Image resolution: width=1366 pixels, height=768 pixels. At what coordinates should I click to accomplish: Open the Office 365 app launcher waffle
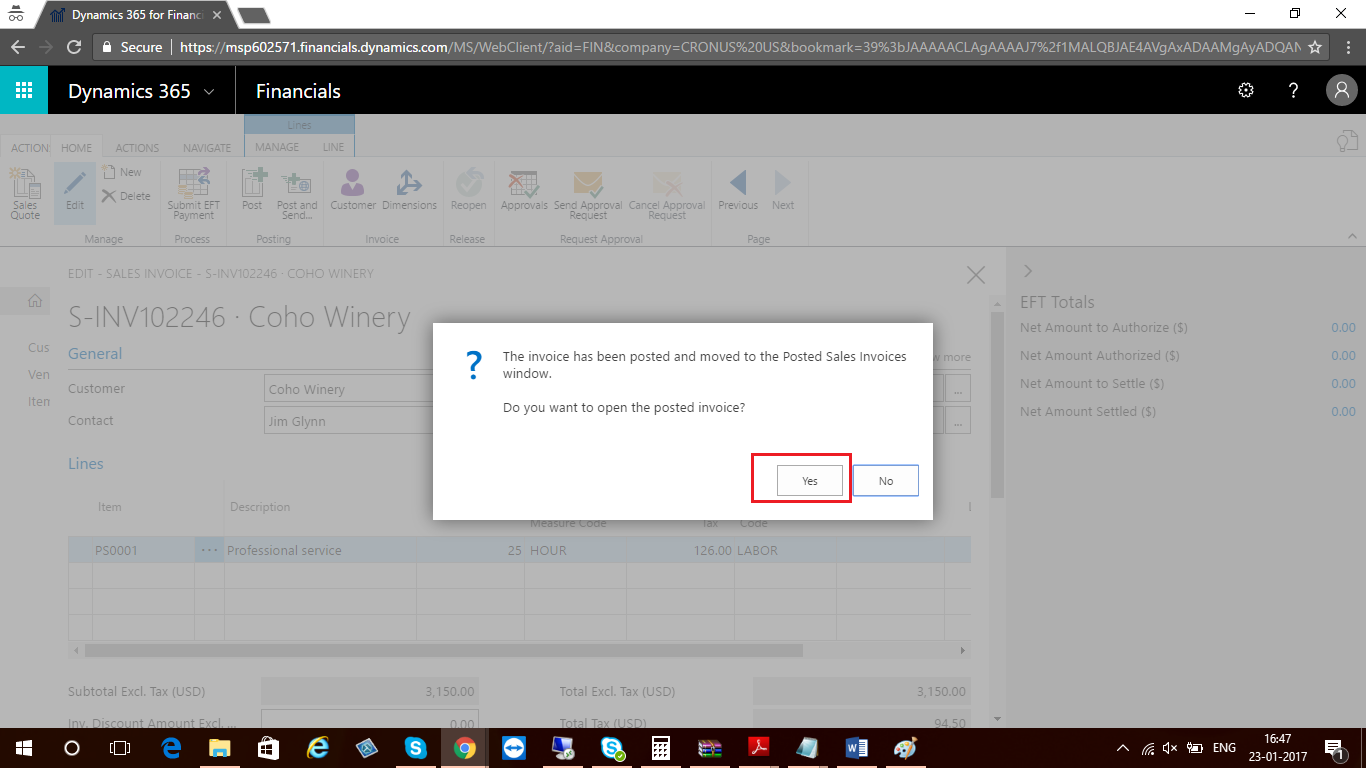tap(24, 91)
